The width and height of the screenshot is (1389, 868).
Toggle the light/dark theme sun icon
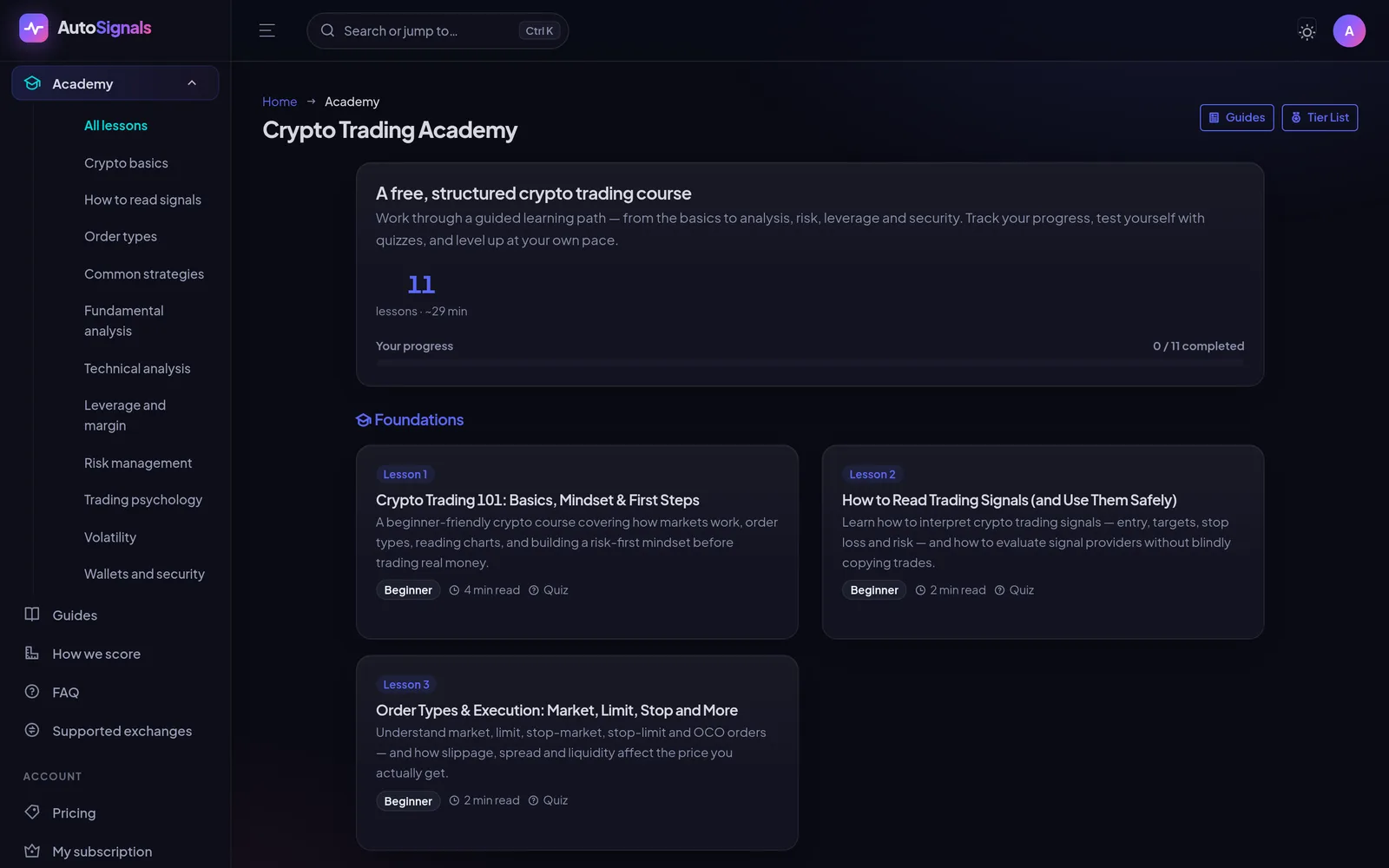coord(1307,31)
